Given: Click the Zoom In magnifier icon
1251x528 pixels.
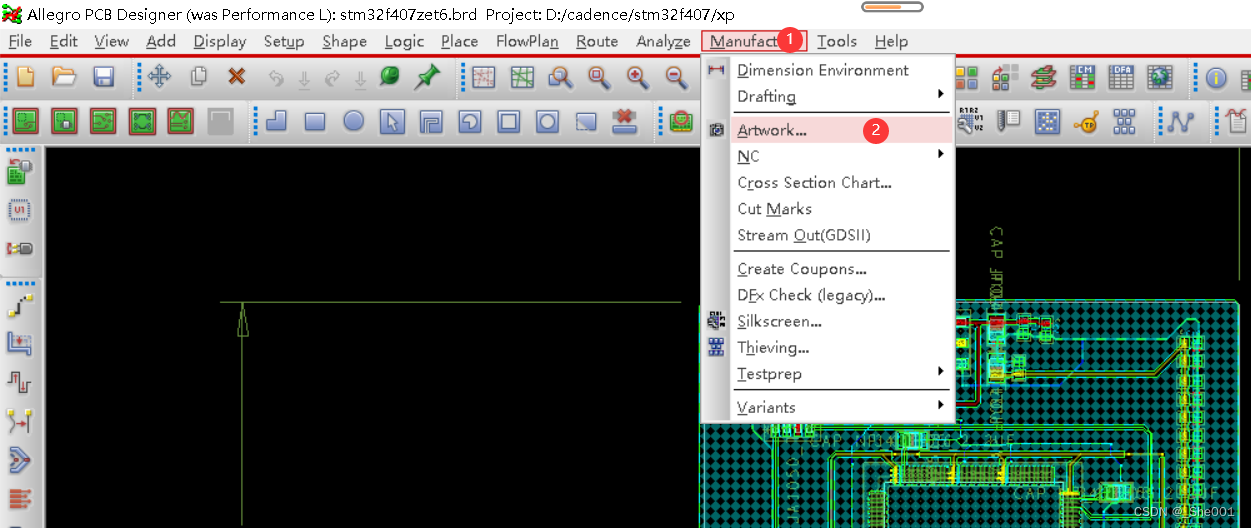Looking at the screenshot, I should pyautogui.click(x=637, y=77).
